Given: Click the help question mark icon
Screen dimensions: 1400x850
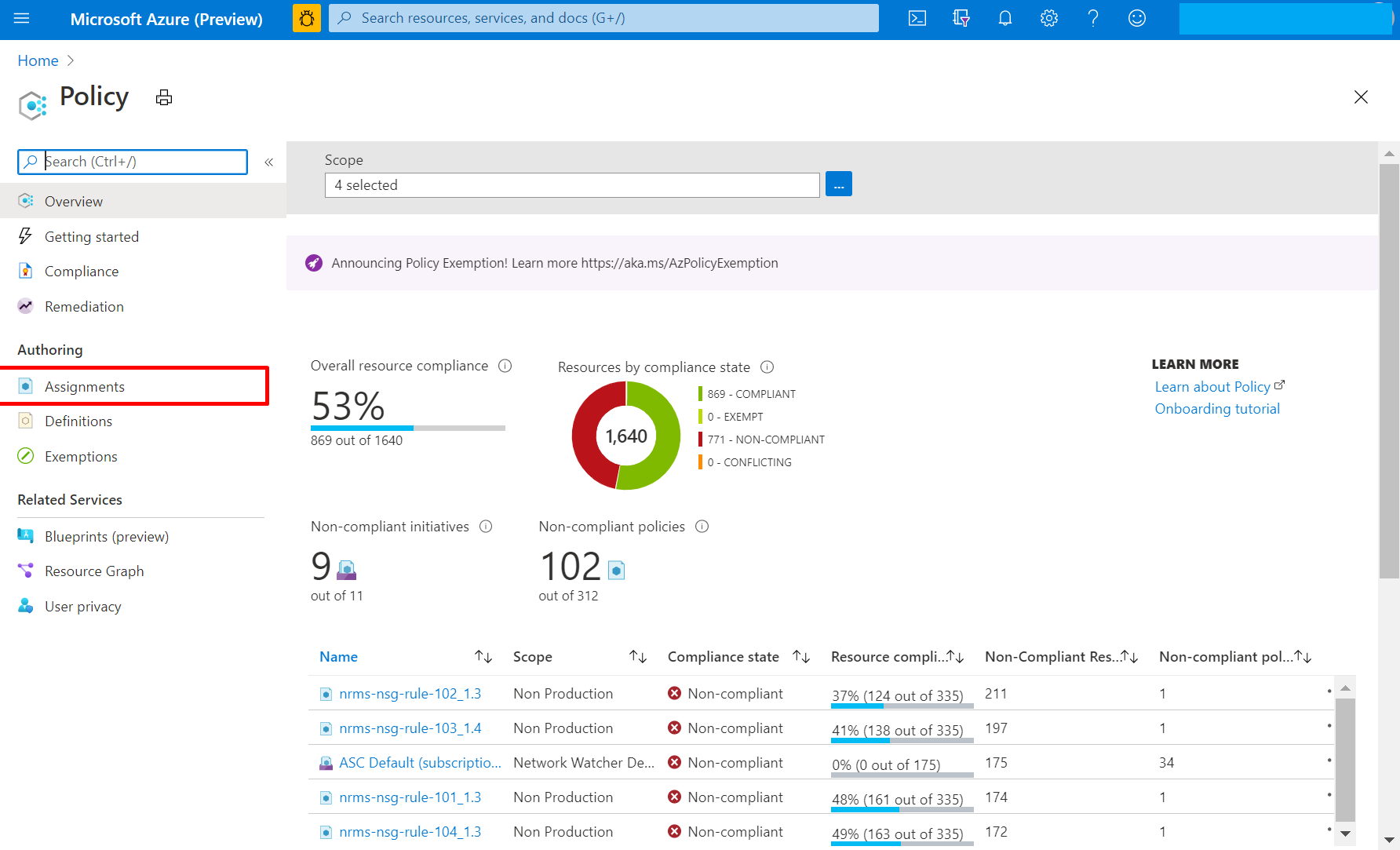Looking at the screenshot, I should 1092,18.
